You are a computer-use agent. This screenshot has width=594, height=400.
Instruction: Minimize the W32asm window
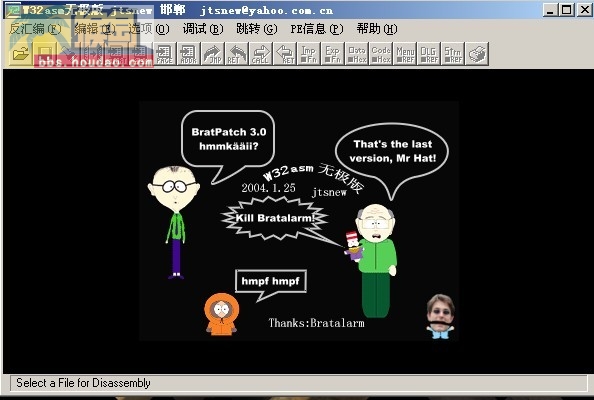coord(550,10)
